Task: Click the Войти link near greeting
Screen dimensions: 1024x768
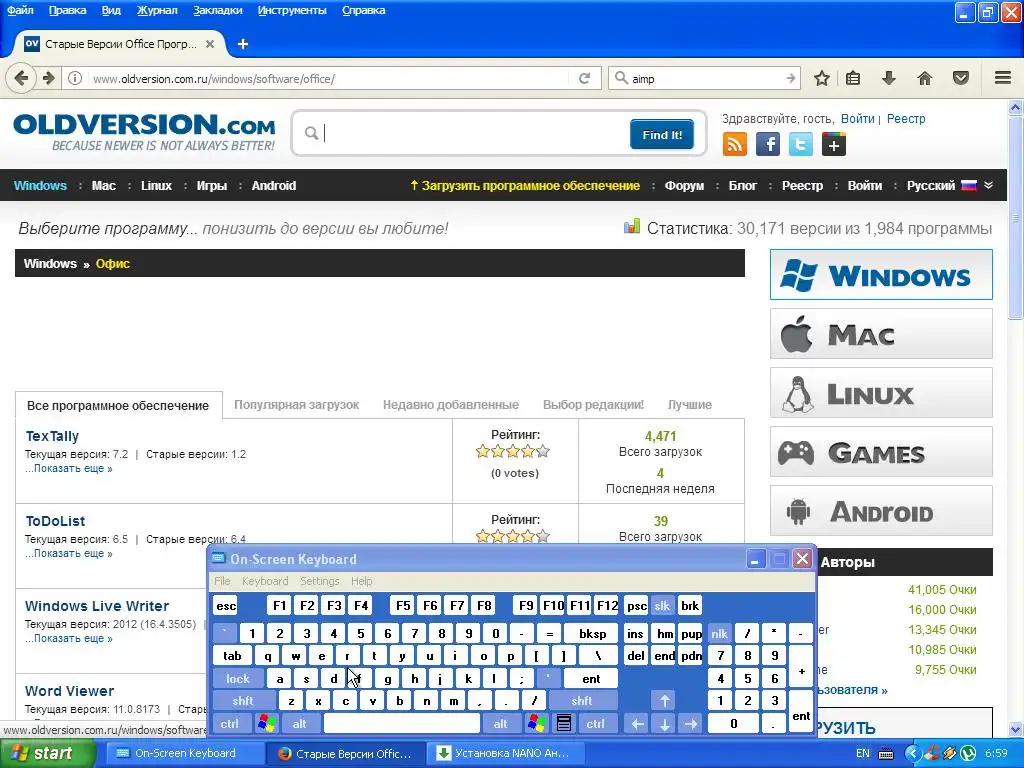Action: [x=857, y=119]
